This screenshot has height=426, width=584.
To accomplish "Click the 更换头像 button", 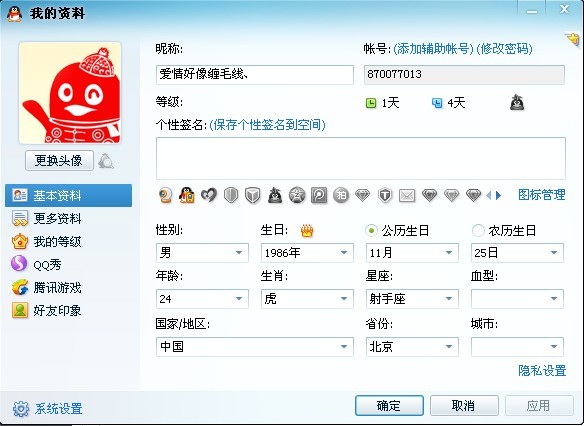I will pyautogui.click(x=59, y=161).
